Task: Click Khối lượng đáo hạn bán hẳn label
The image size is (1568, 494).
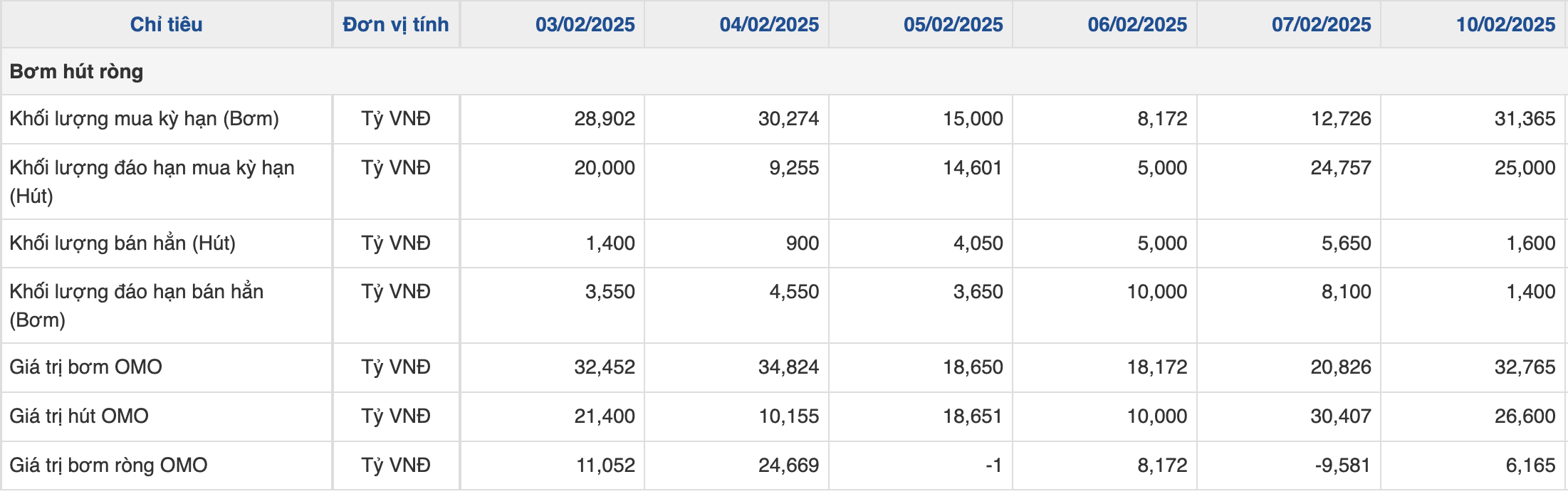Action: pyautogui.click(x=136, y=305)
